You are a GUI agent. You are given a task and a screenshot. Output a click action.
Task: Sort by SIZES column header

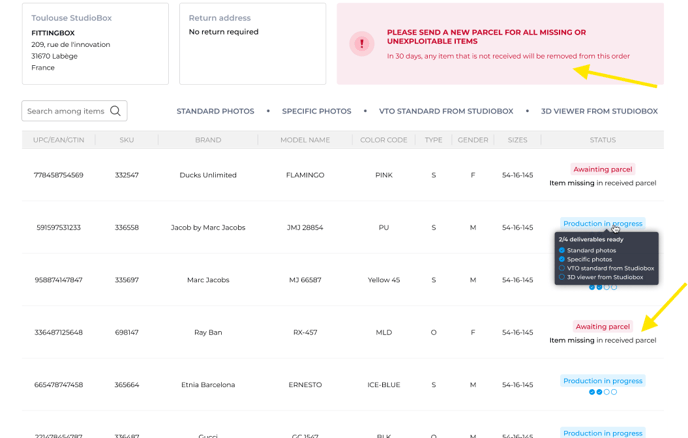pos(518,140)
